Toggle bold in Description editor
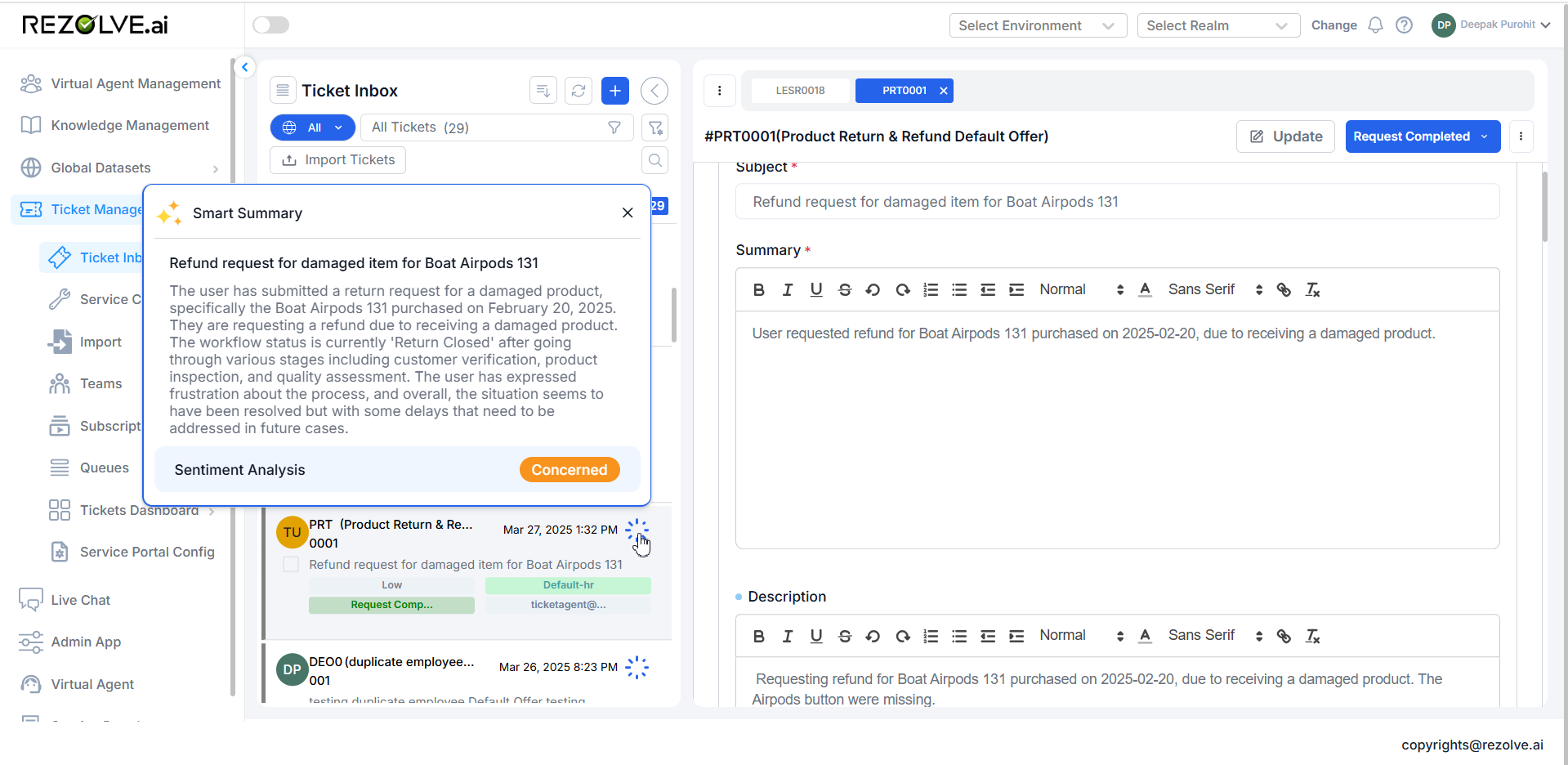This screenshot has width=1568, height=765. pos(758,637)
